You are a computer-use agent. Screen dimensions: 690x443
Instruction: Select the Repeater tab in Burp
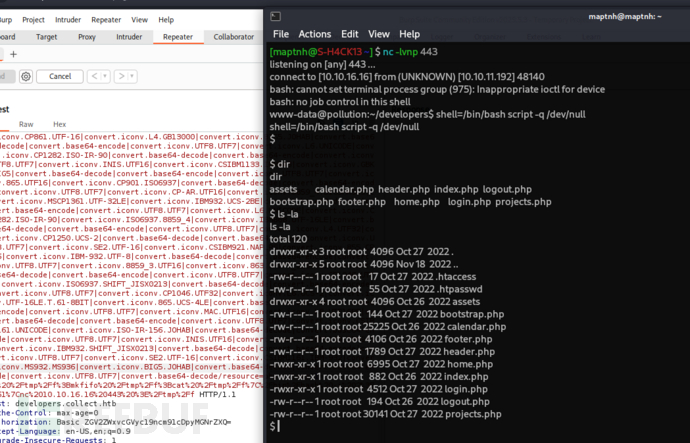tap(178, 37)
